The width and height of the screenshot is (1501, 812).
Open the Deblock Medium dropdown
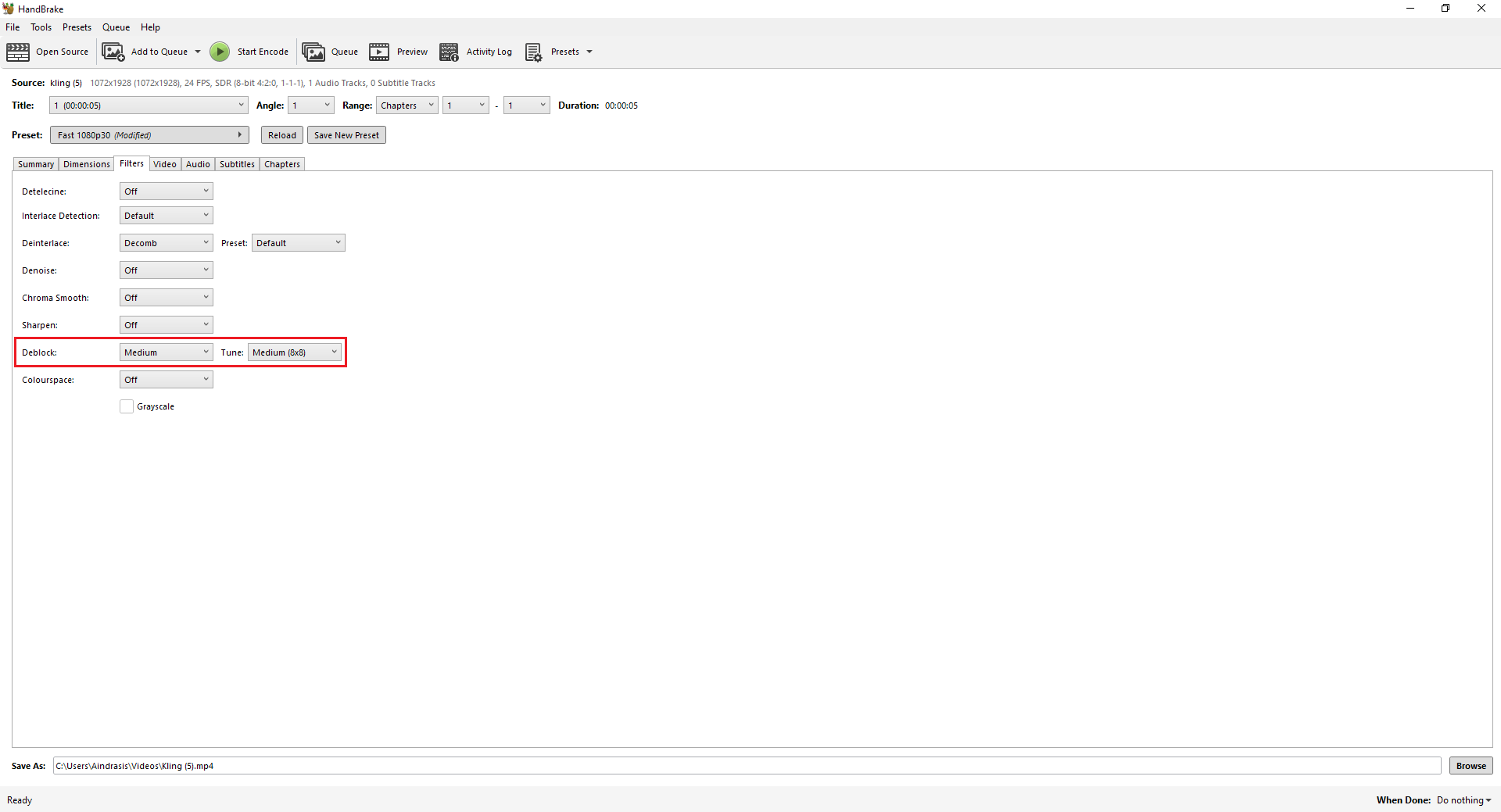click(167, 352)
